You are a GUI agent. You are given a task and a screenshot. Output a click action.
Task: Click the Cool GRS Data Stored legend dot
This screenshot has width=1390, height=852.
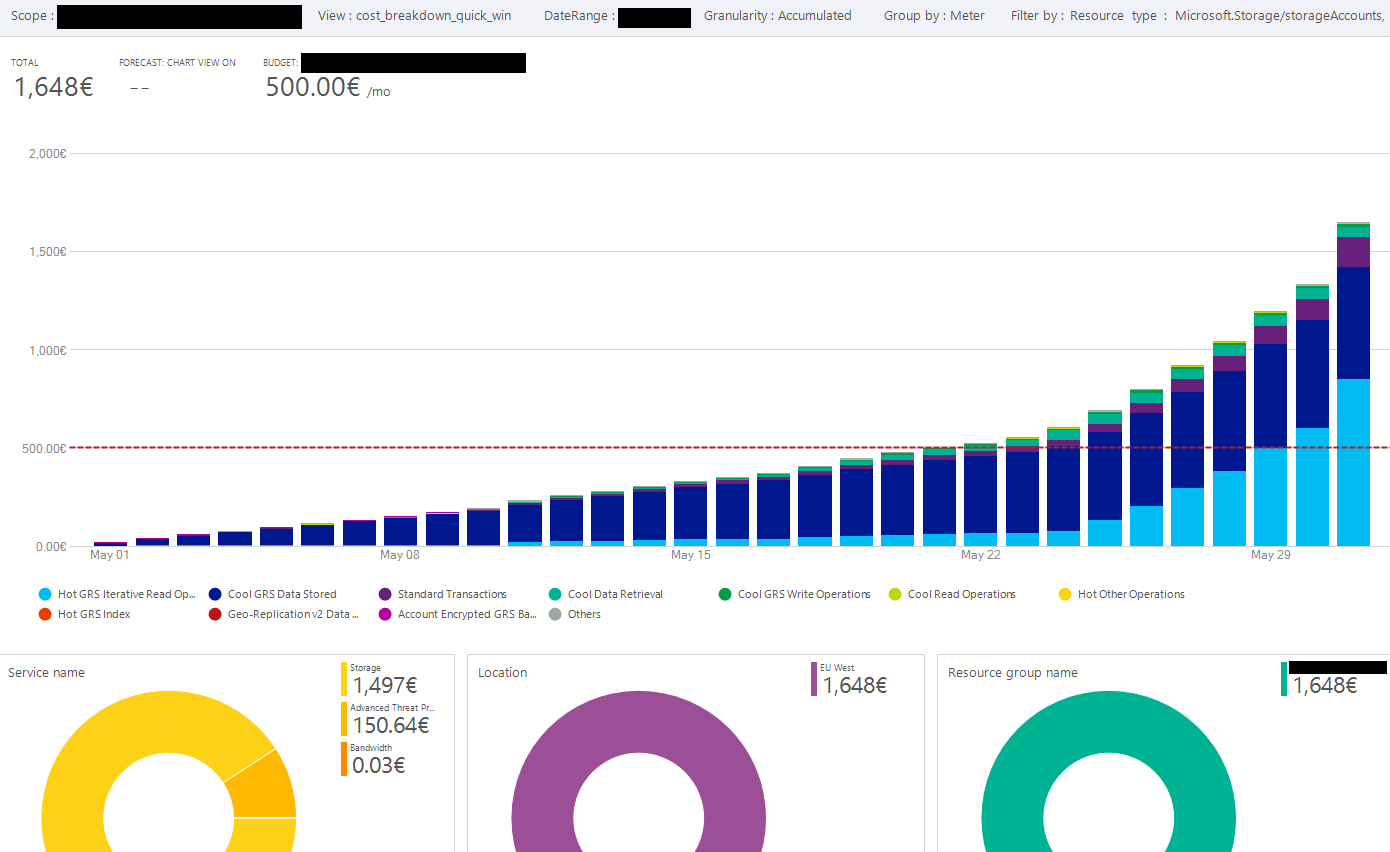[215, 594]
